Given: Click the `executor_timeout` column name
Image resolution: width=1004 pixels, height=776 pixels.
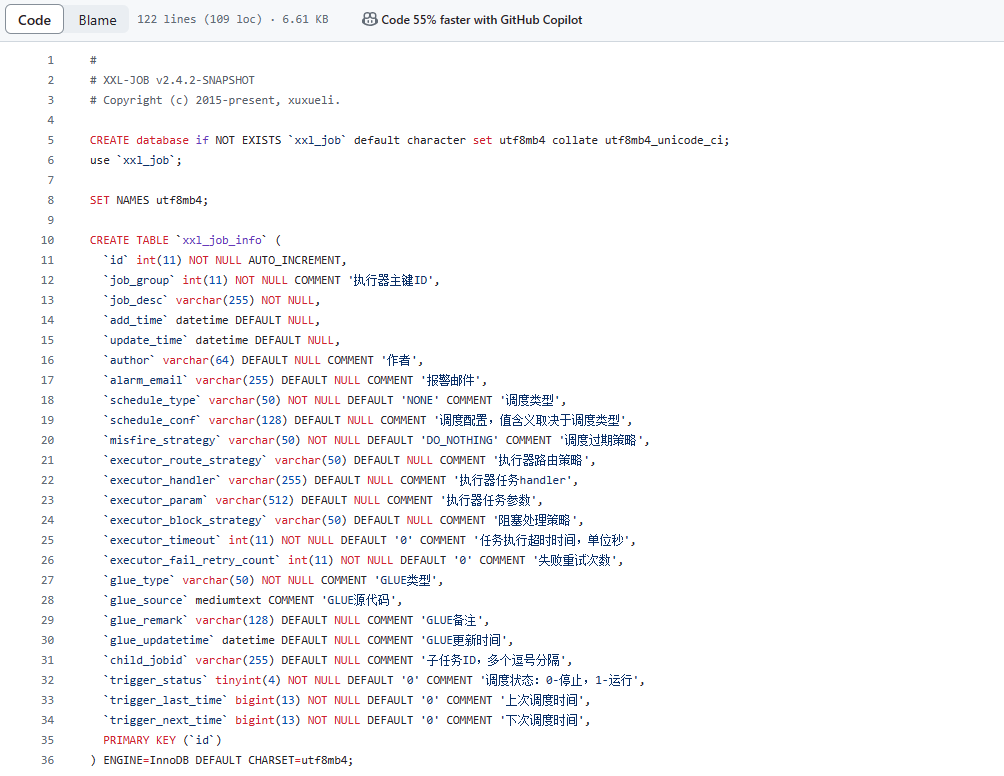Looking at the screenshot, I should [162, 540].
